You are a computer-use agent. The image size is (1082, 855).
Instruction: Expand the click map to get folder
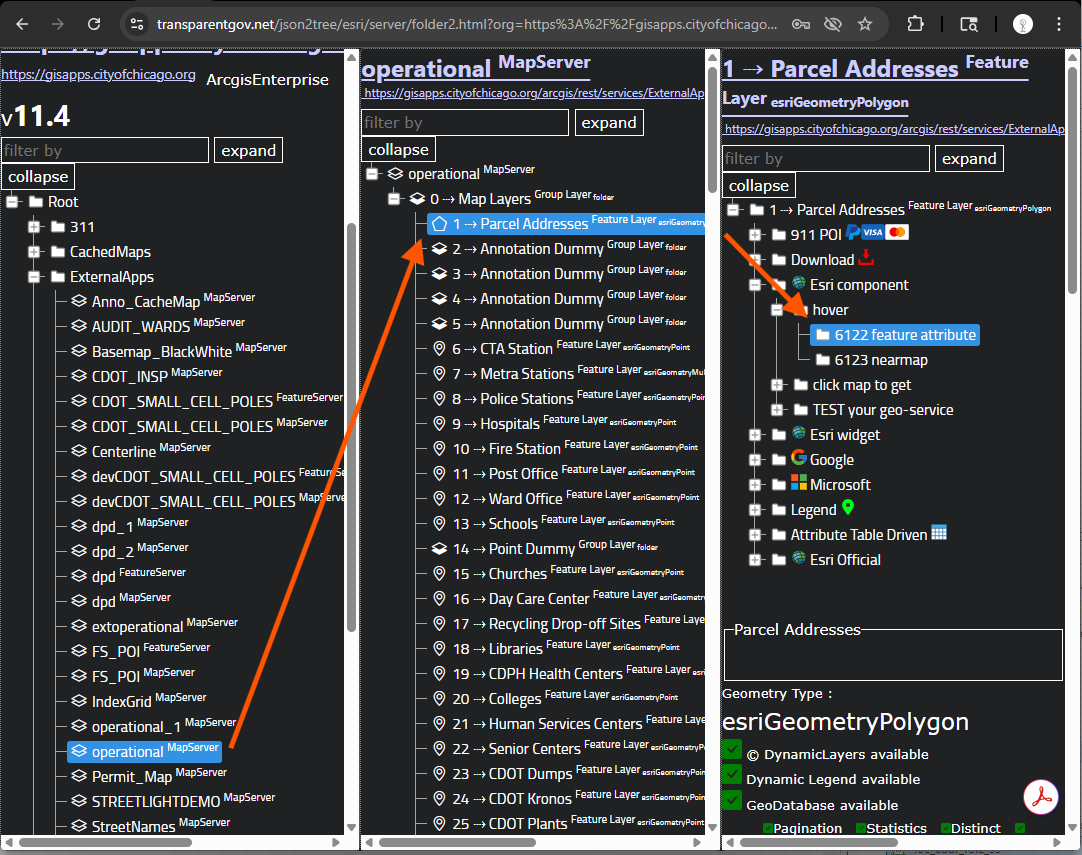[x=777, y=385]
